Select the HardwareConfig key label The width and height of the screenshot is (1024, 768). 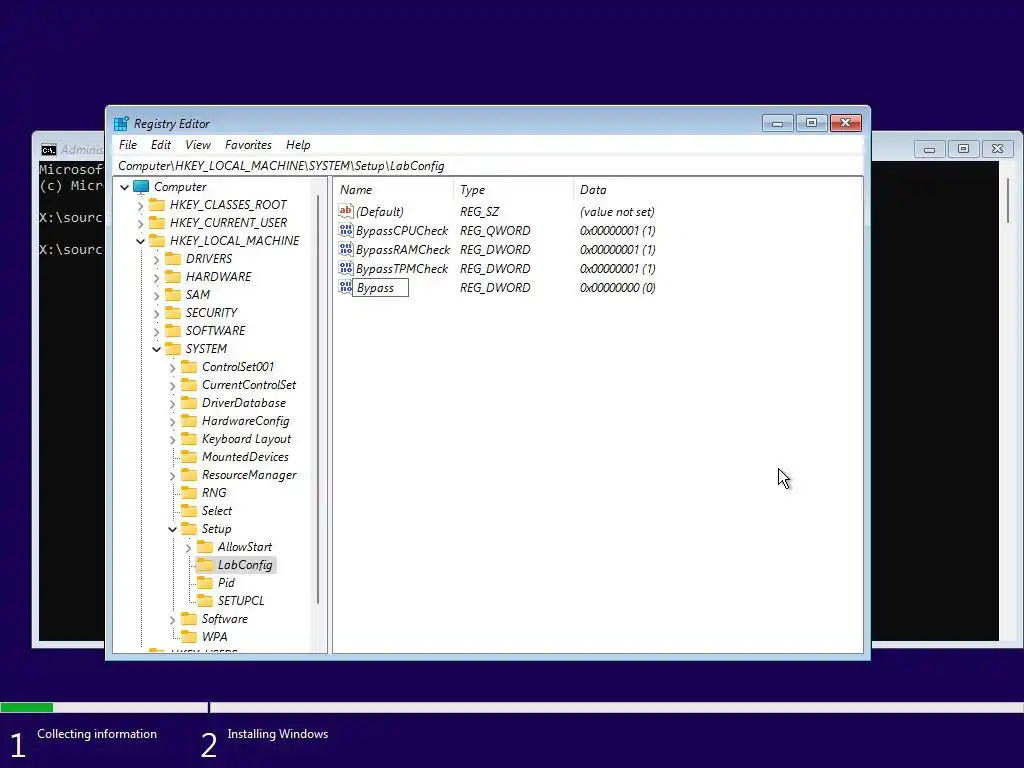tap(246, 421)
